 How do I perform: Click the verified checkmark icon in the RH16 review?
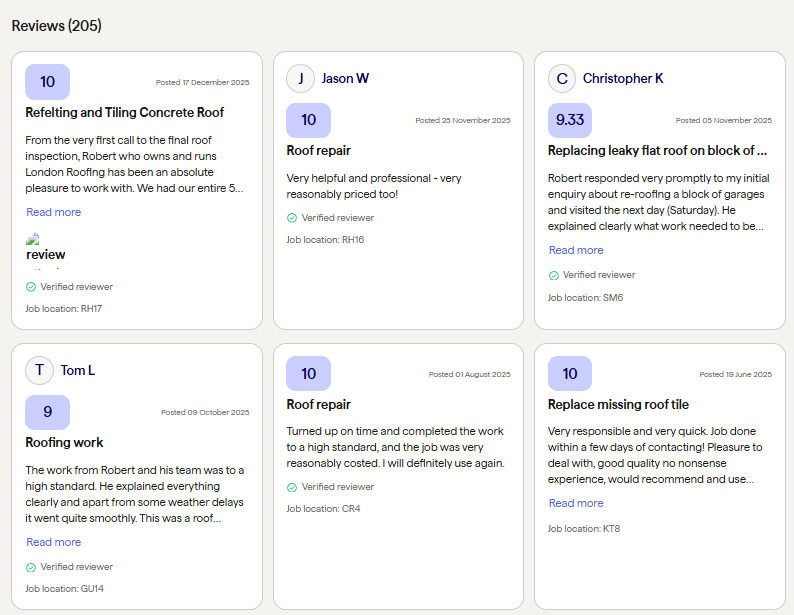[292, 218]
